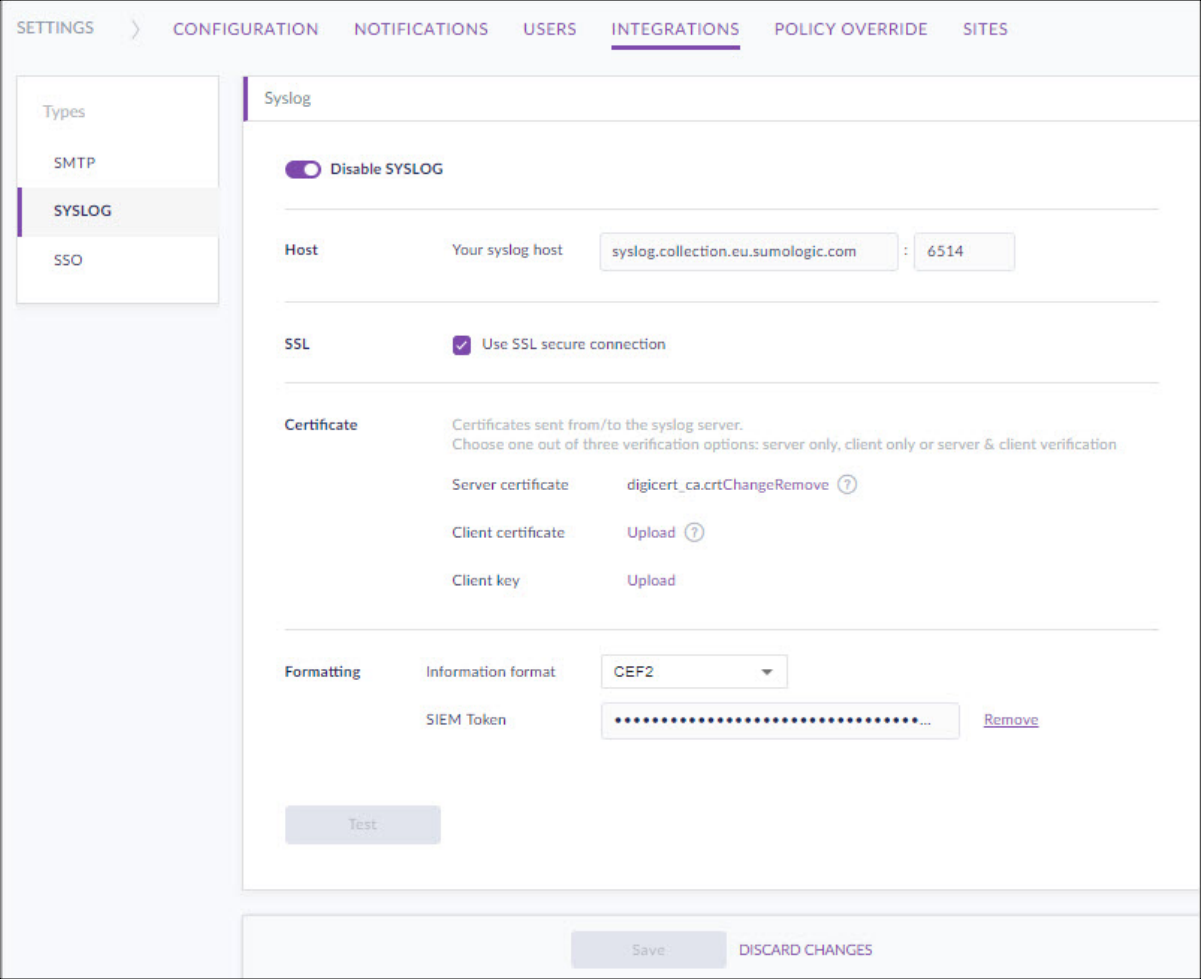The image size is (1201, 979).
Task: Click DISCARD CHANGES
Action: (x=805, y=949)
